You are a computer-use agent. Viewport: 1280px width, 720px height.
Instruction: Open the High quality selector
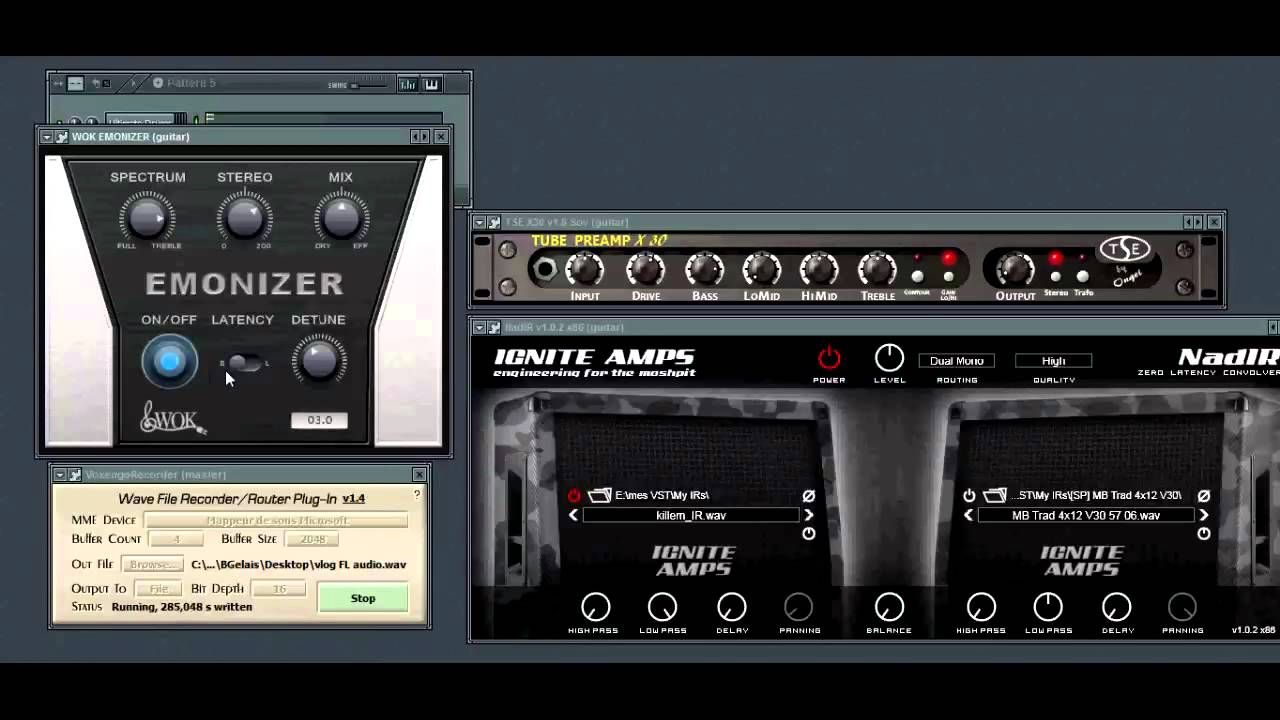click(x=1053, y=361)
